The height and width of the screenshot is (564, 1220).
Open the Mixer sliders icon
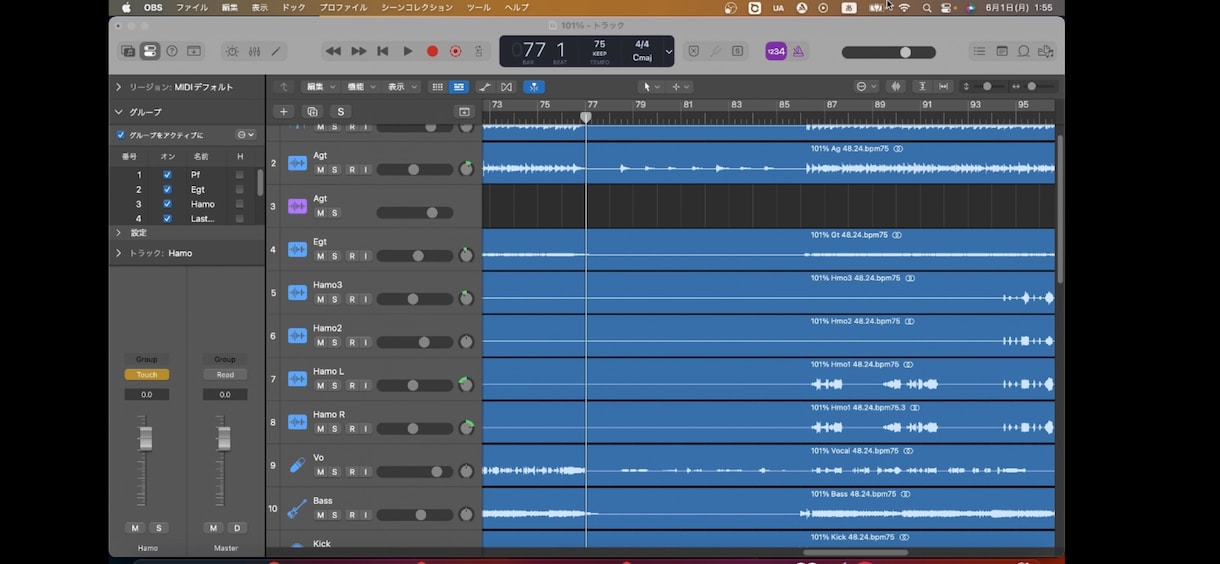(254, 51)
